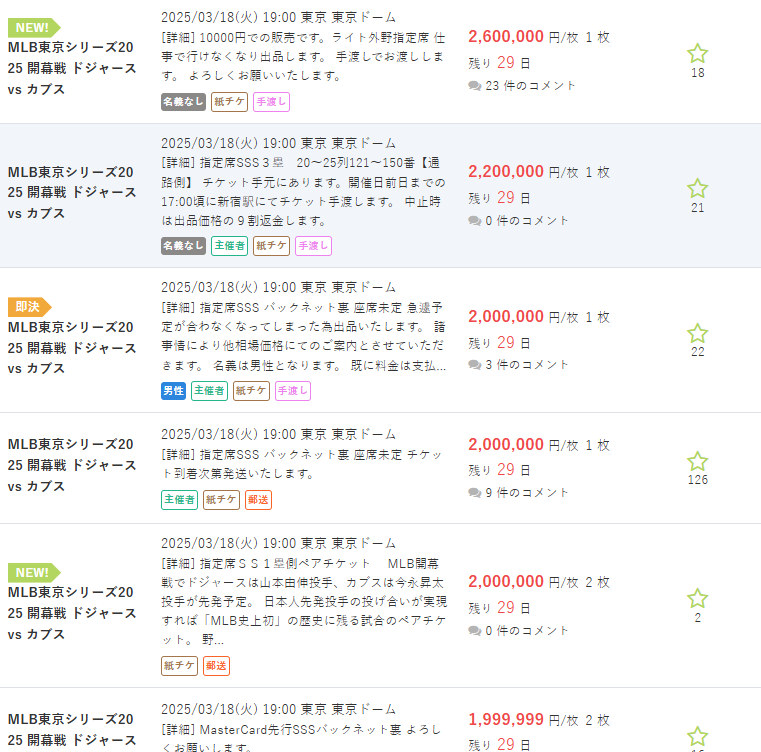761x752 pixels.
Task: Open first MLB東京シリーズ listing title
Action: click(72, 67)
